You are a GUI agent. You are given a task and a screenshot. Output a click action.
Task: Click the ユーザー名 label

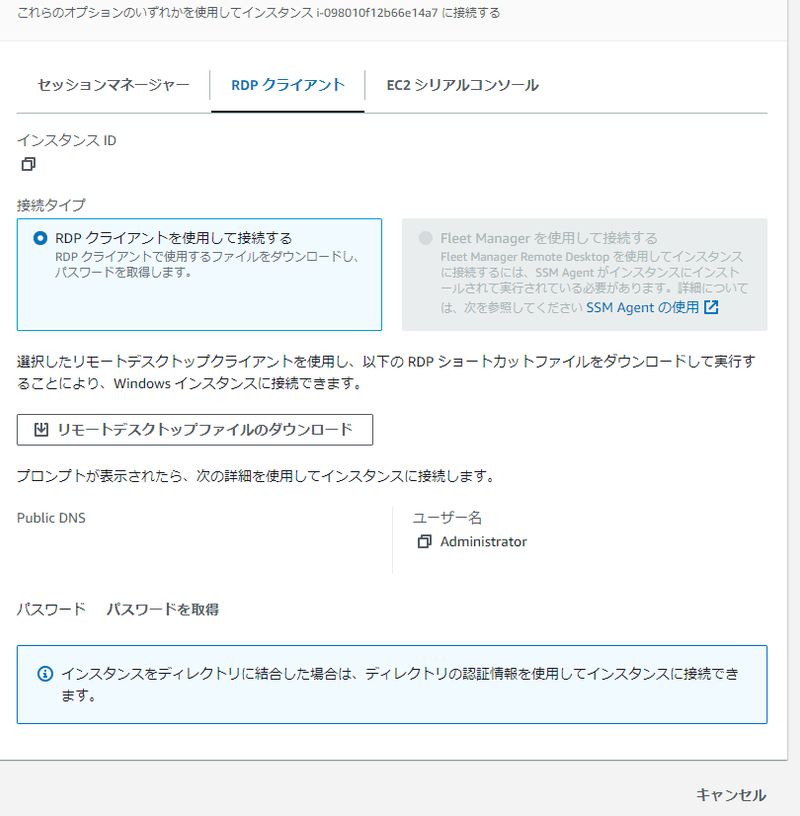[x=447, y=518]
